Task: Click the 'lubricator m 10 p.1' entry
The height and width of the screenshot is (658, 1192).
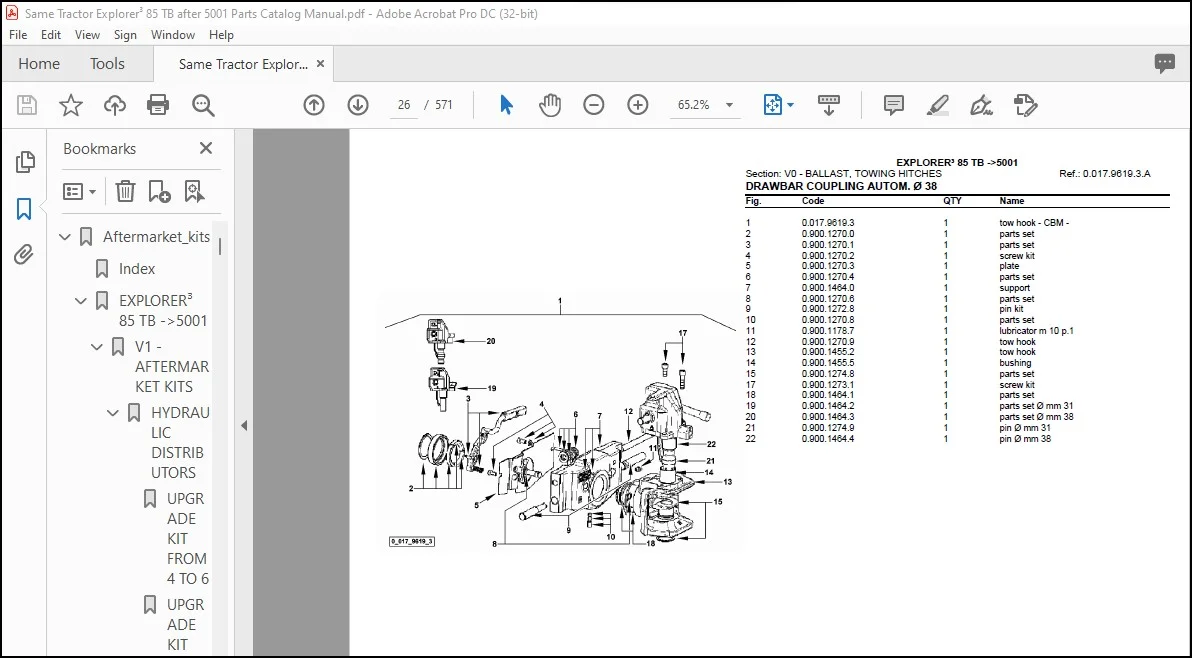Action: (1036, 331)
